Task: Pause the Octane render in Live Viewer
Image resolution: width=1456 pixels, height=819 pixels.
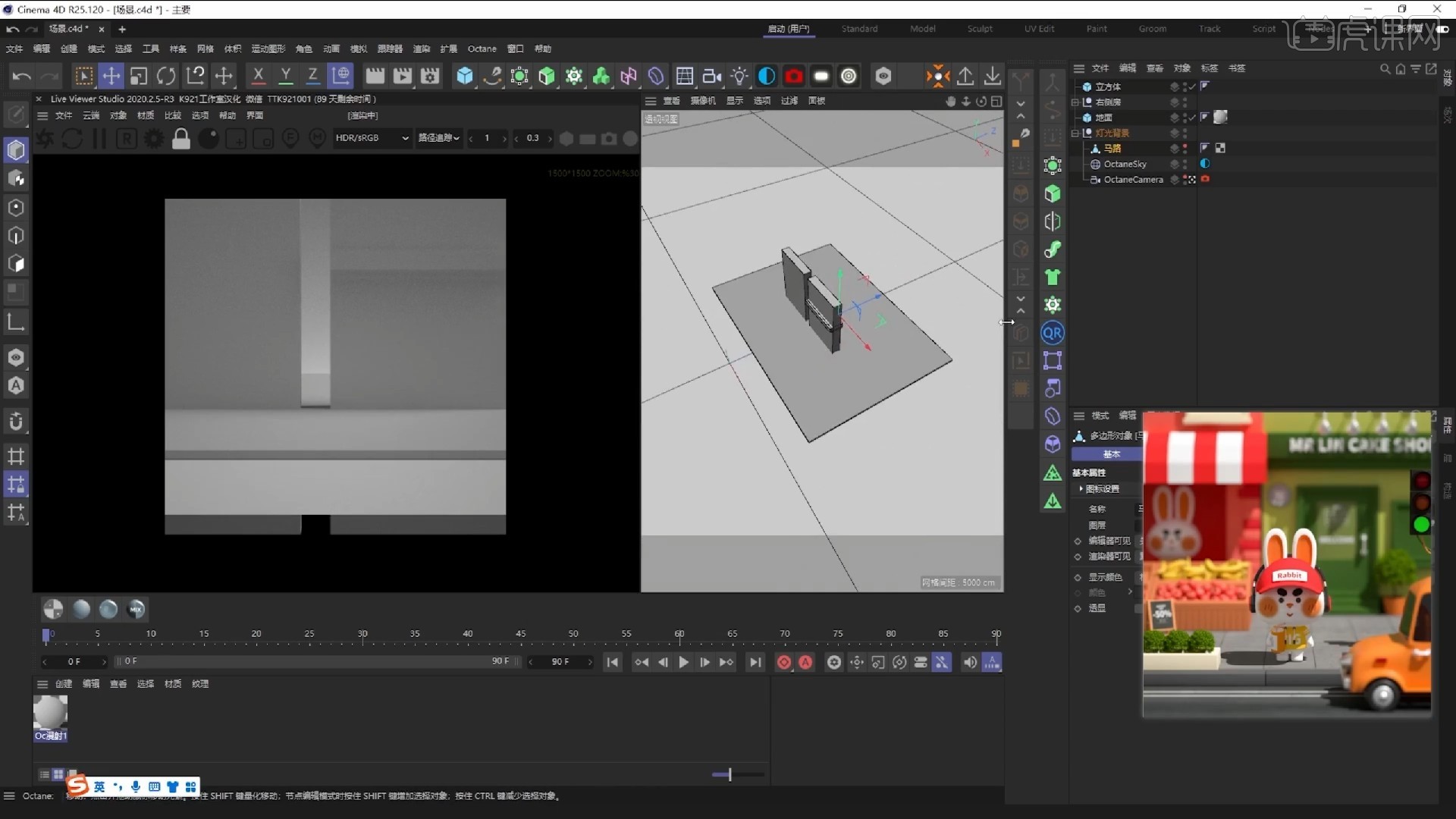Action: [99, 137]
